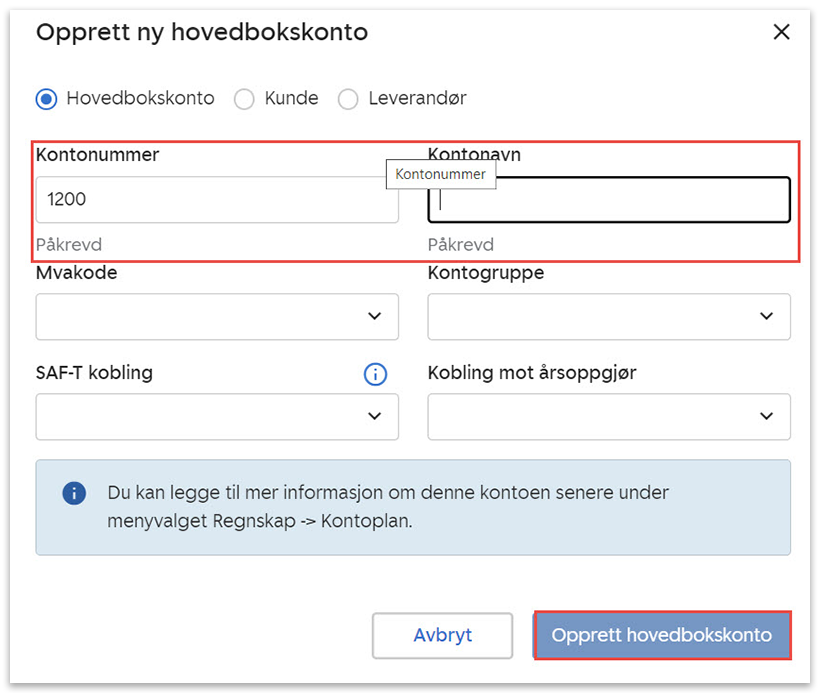This screenshot has width=820, height=693.
Task: Click the Kontogruppe field label
Action: click(486, 273)
